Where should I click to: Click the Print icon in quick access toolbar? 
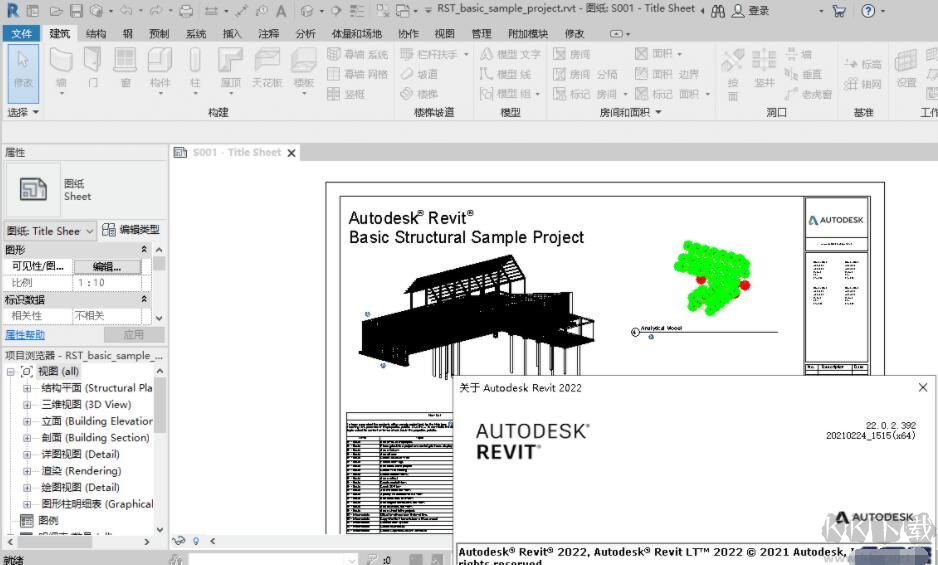pyautogui.click(x=185, y=11)
